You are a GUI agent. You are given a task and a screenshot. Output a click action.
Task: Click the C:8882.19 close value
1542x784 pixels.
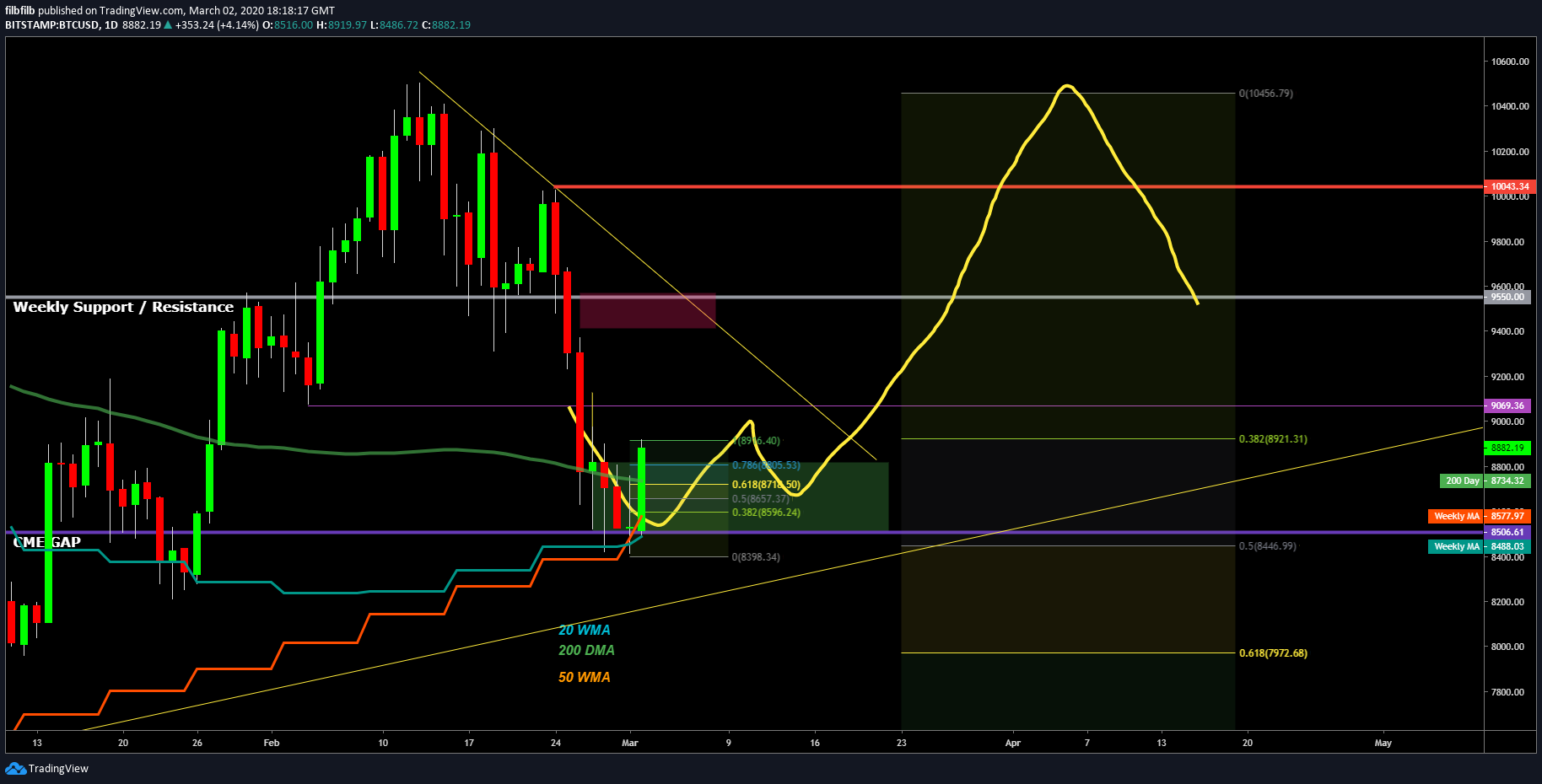pos(446,25)
